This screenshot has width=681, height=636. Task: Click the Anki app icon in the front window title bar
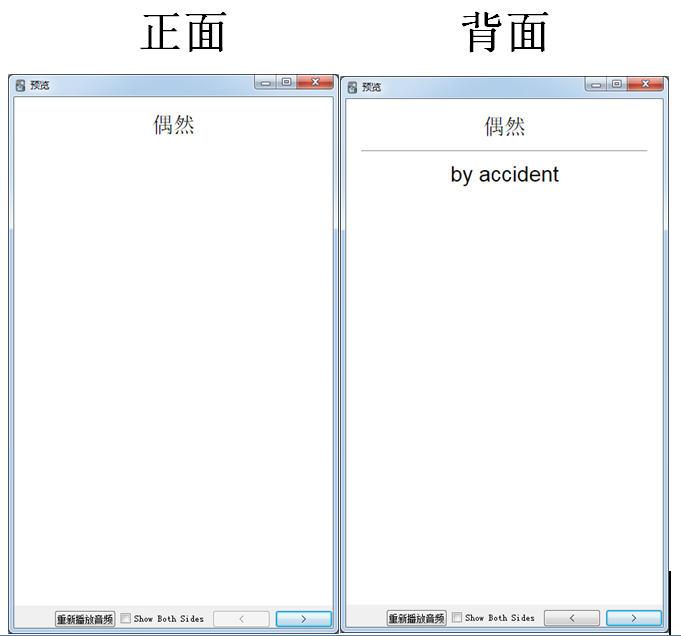coord(20,86)
